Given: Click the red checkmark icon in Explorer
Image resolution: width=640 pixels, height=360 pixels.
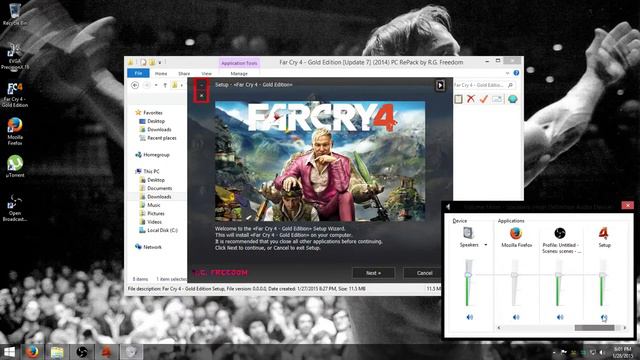Looking at the screenshot, I should (x=484, y=99).
